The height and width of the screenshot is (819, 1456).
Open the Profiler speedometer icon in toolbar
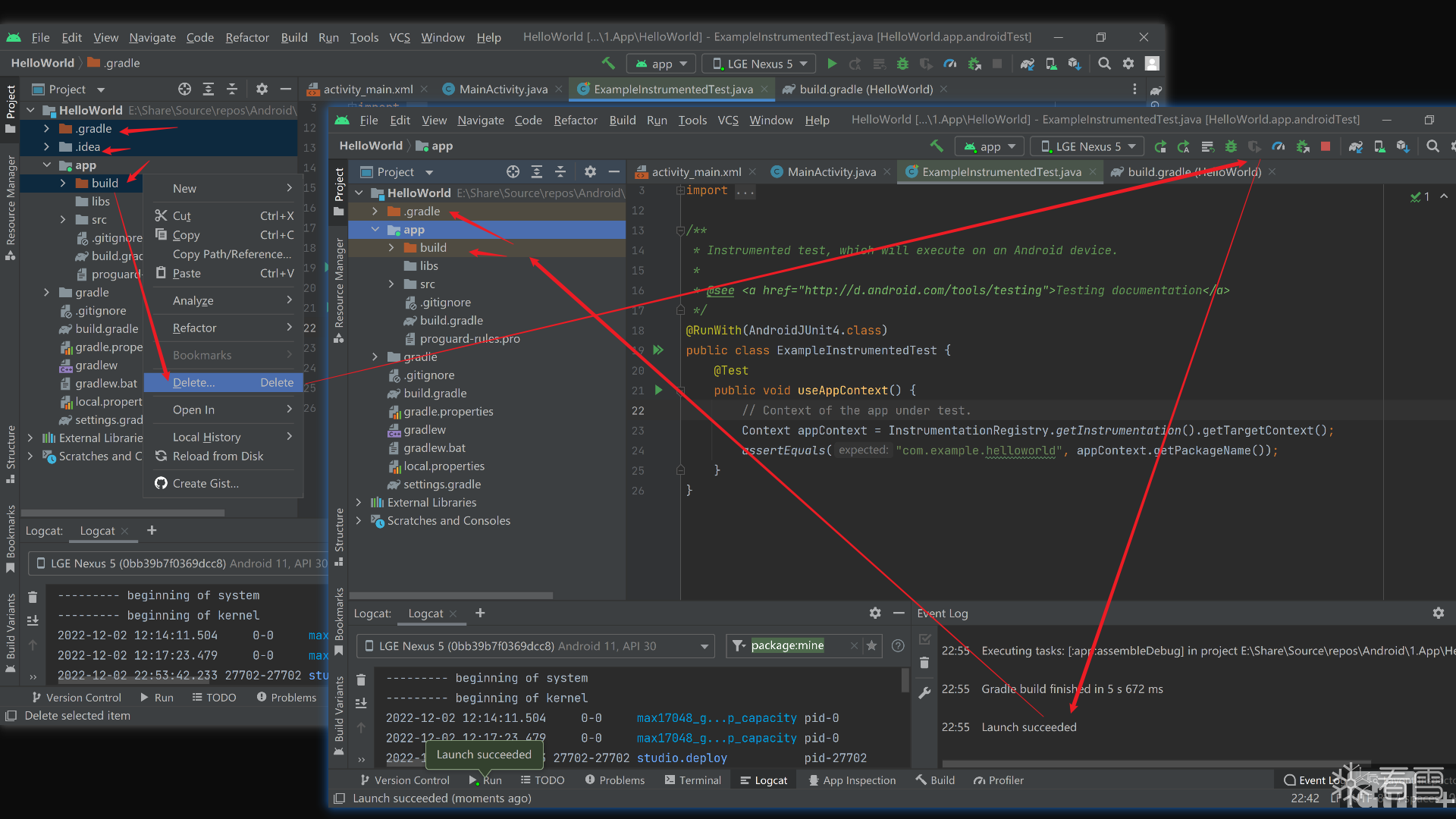point(1279,146)
